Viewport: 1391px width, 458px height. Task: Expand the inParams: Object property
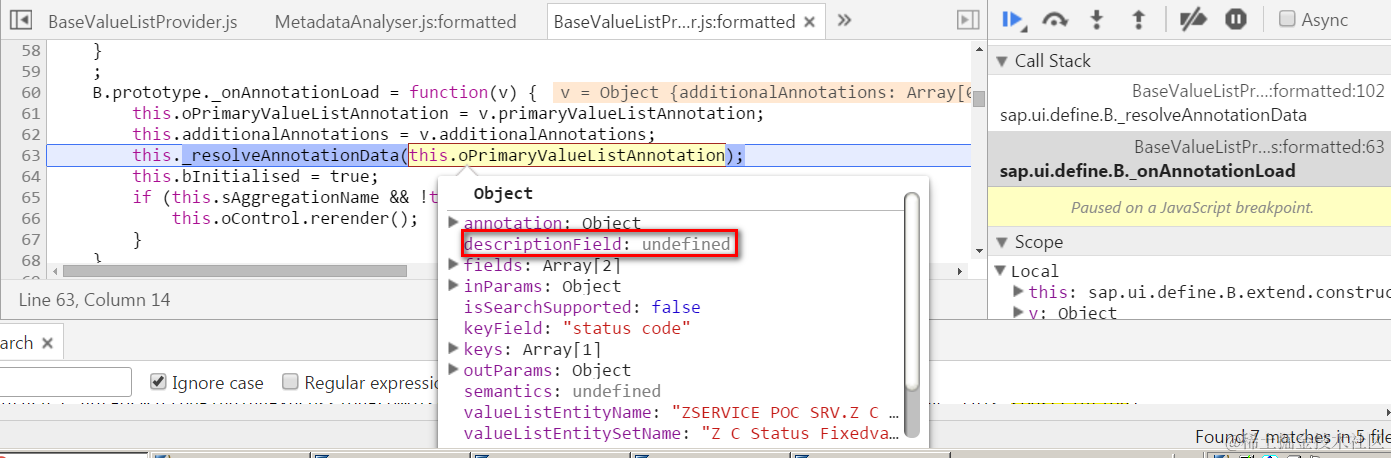pyautogui.click(x=453, y=286)
